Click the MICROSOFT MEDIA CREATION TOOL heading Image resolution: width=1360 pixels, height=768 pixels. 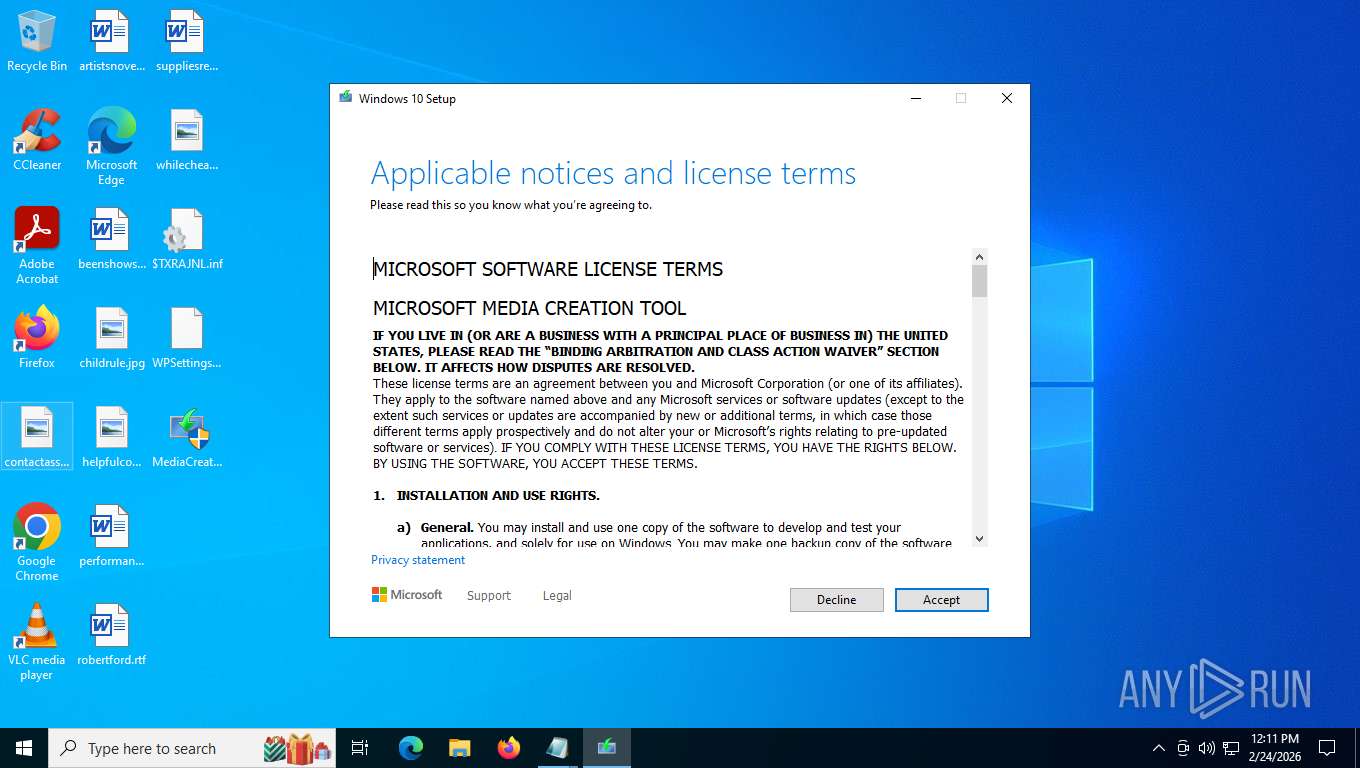(x=530, y=308)
